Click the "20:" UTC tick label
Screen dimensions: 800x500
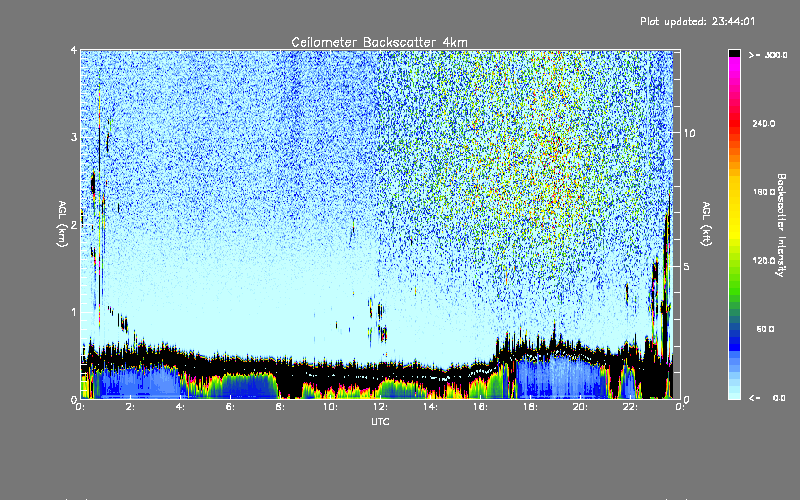click(x=580, y=407)
